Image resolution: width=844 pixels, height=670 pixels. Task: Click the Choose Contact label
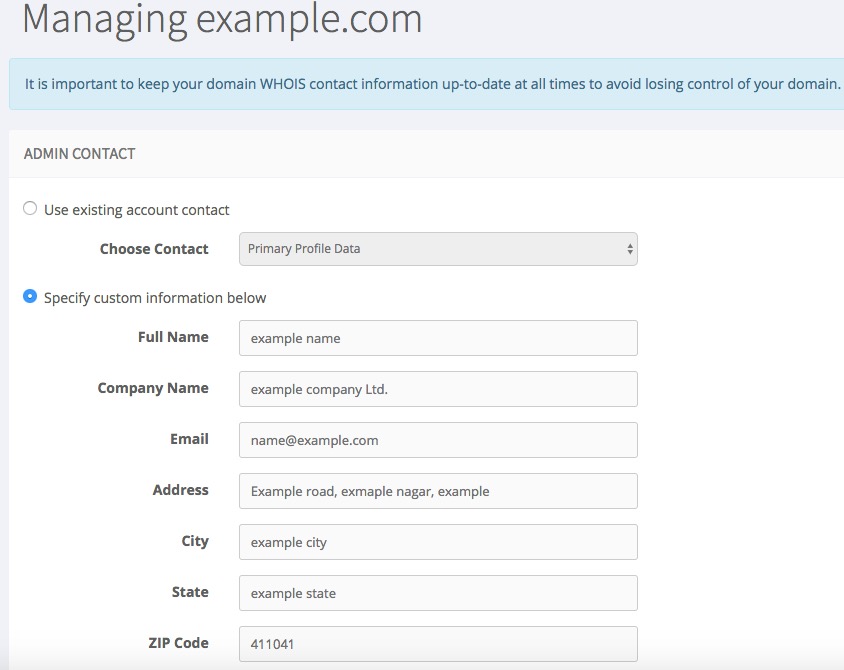[x=154, y=249]
